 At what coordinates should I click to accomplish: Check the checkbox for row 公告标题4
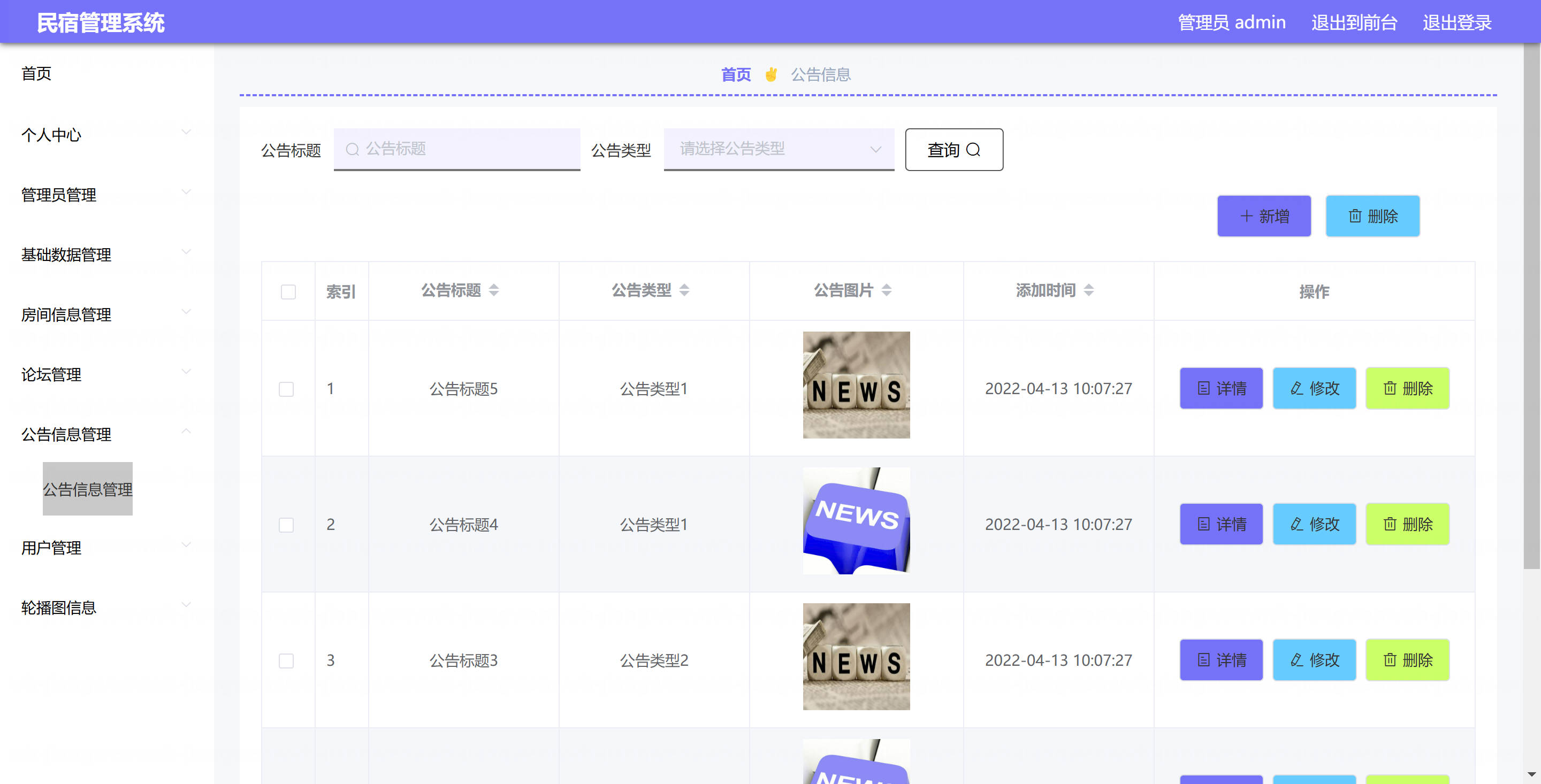click(x=286, y=525)
